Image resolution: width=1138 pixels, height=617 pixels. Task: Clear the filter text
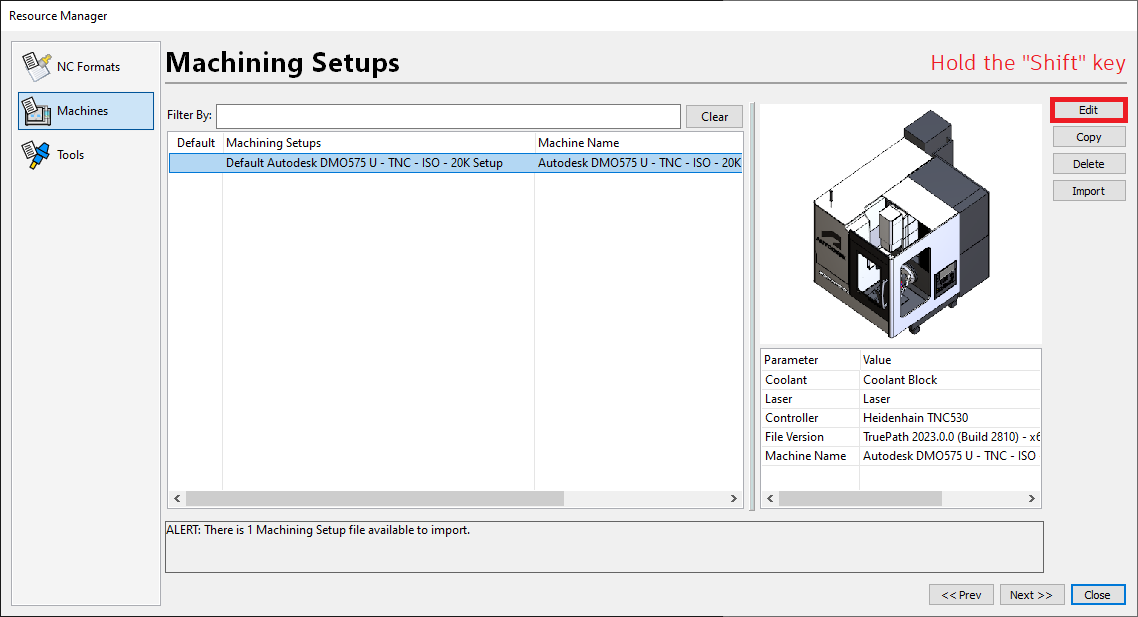pos(714,116)
